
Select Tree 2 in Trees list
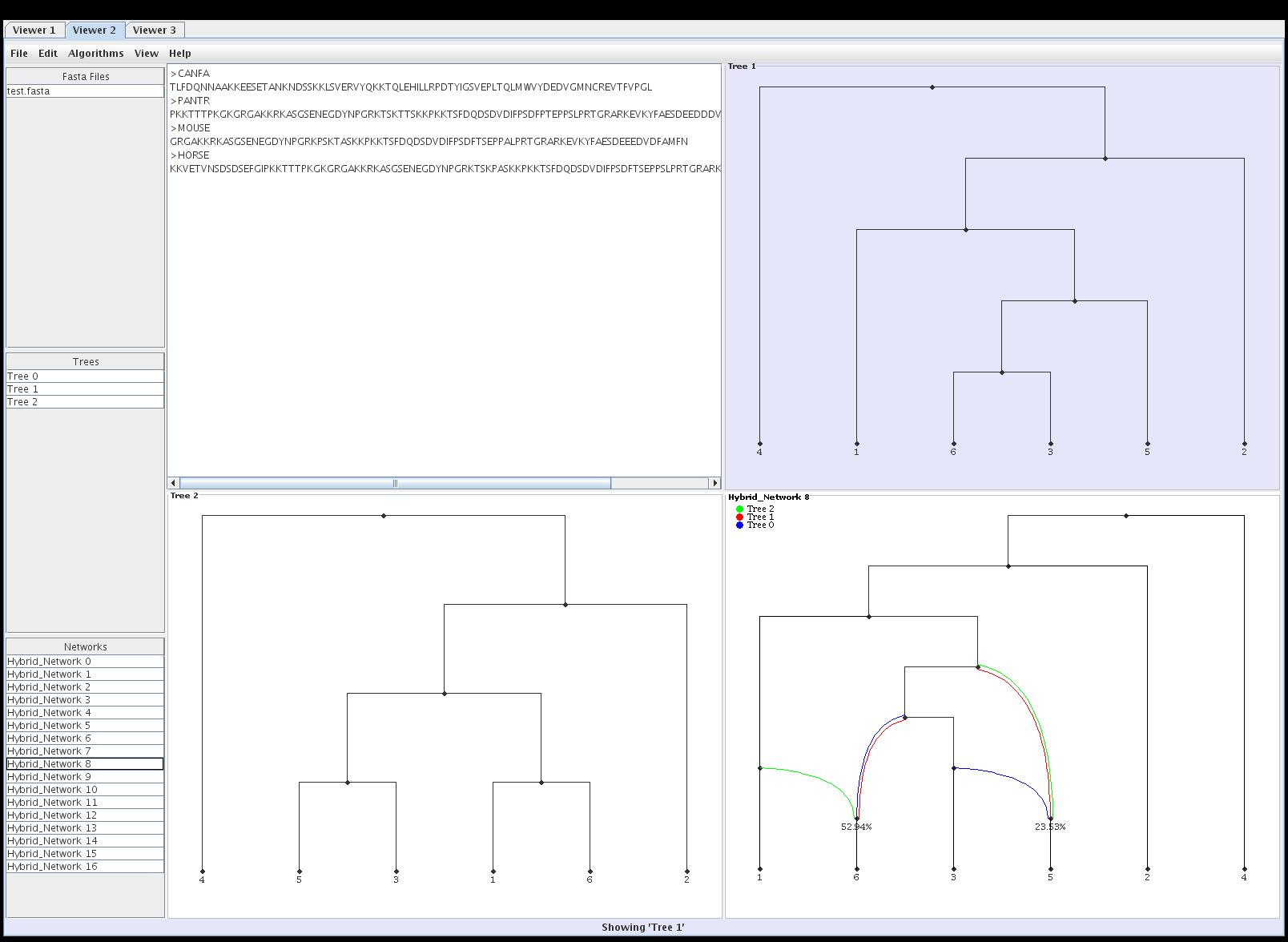85,402
